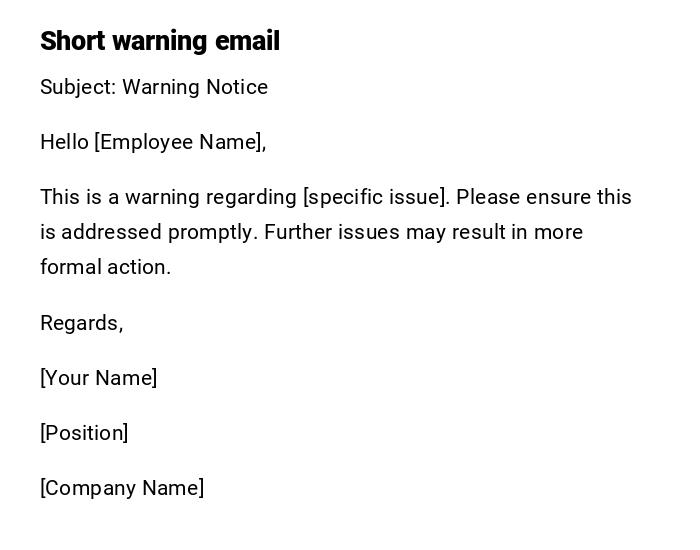The image size is (700, 550).
Task: Click the word "Subject:" in the subject line
Action: tap(78, 87)
